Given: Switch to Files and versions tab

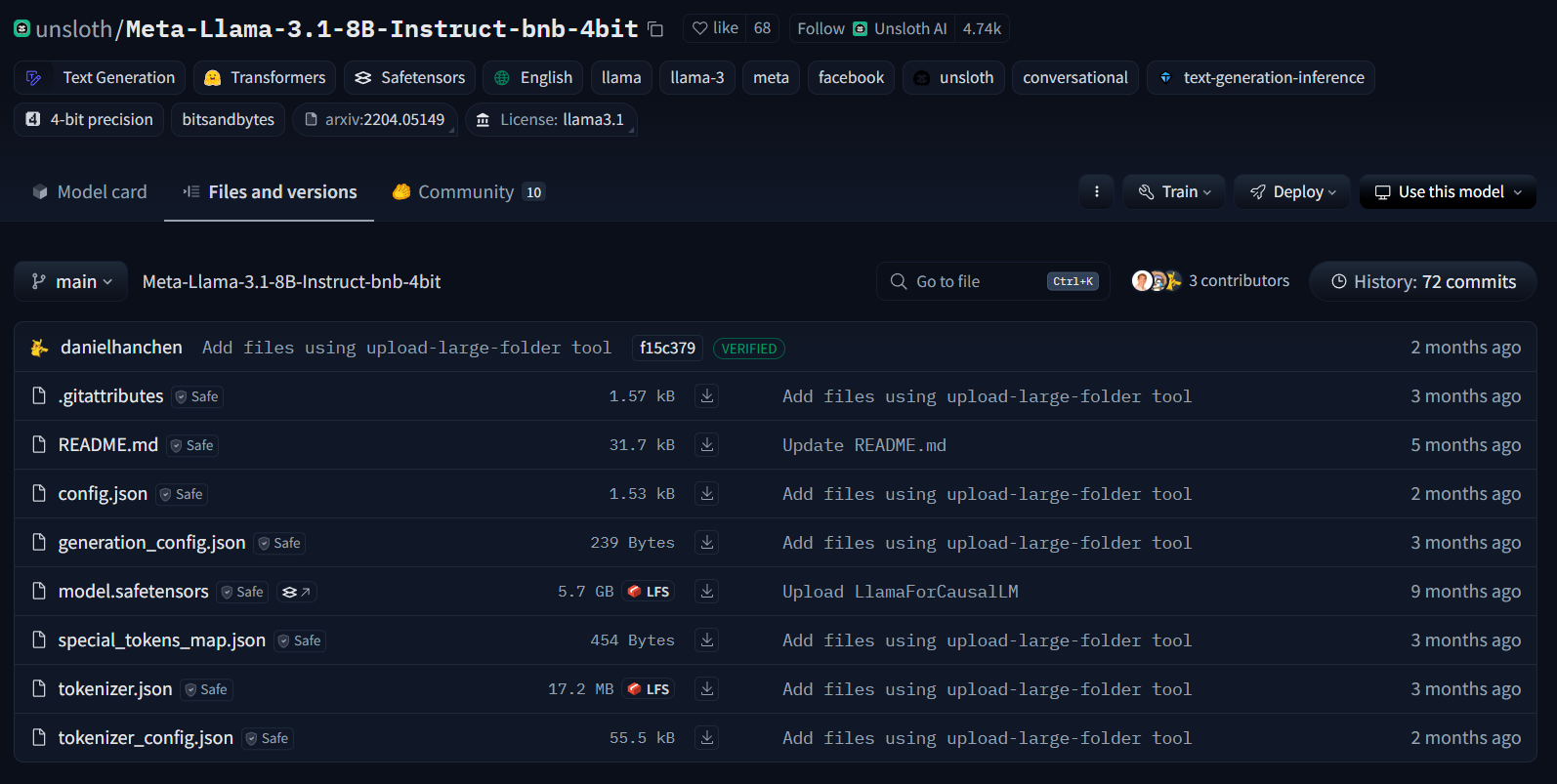Looking at the screenshot, I should (270, 192).
